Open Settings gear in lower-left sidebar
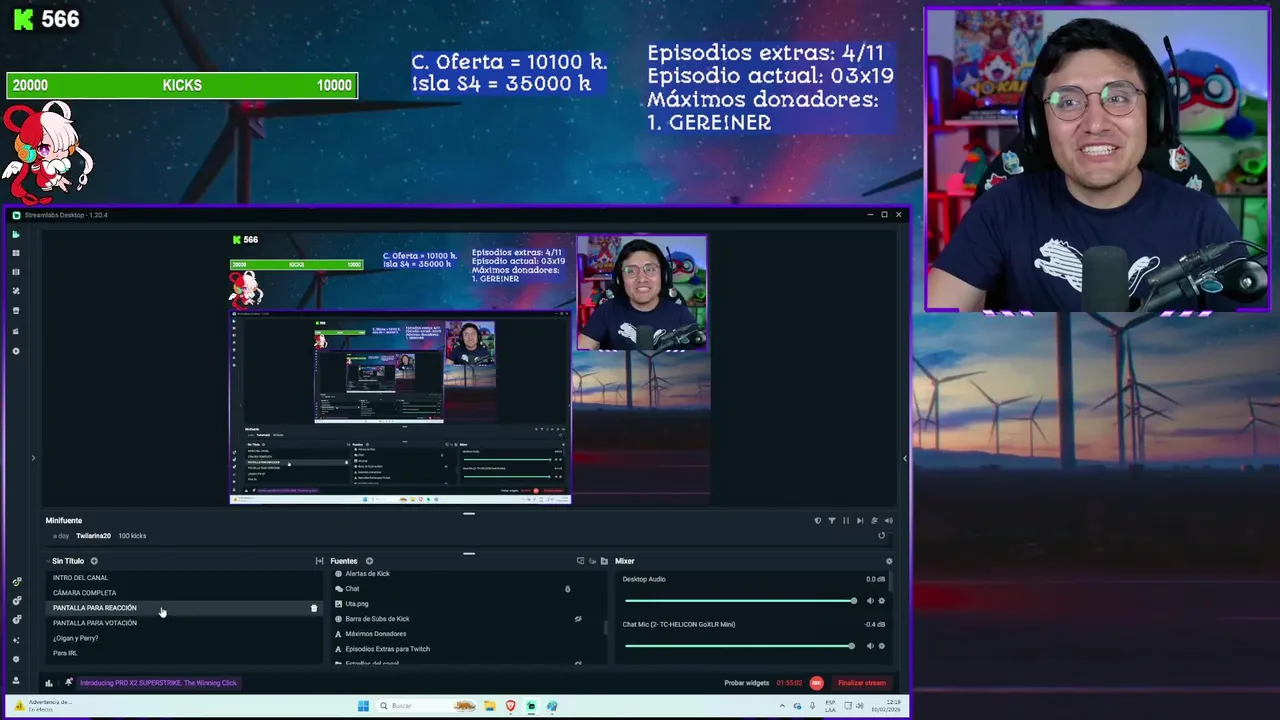The height and width of the screenshot is (720, 1280). 16,659
